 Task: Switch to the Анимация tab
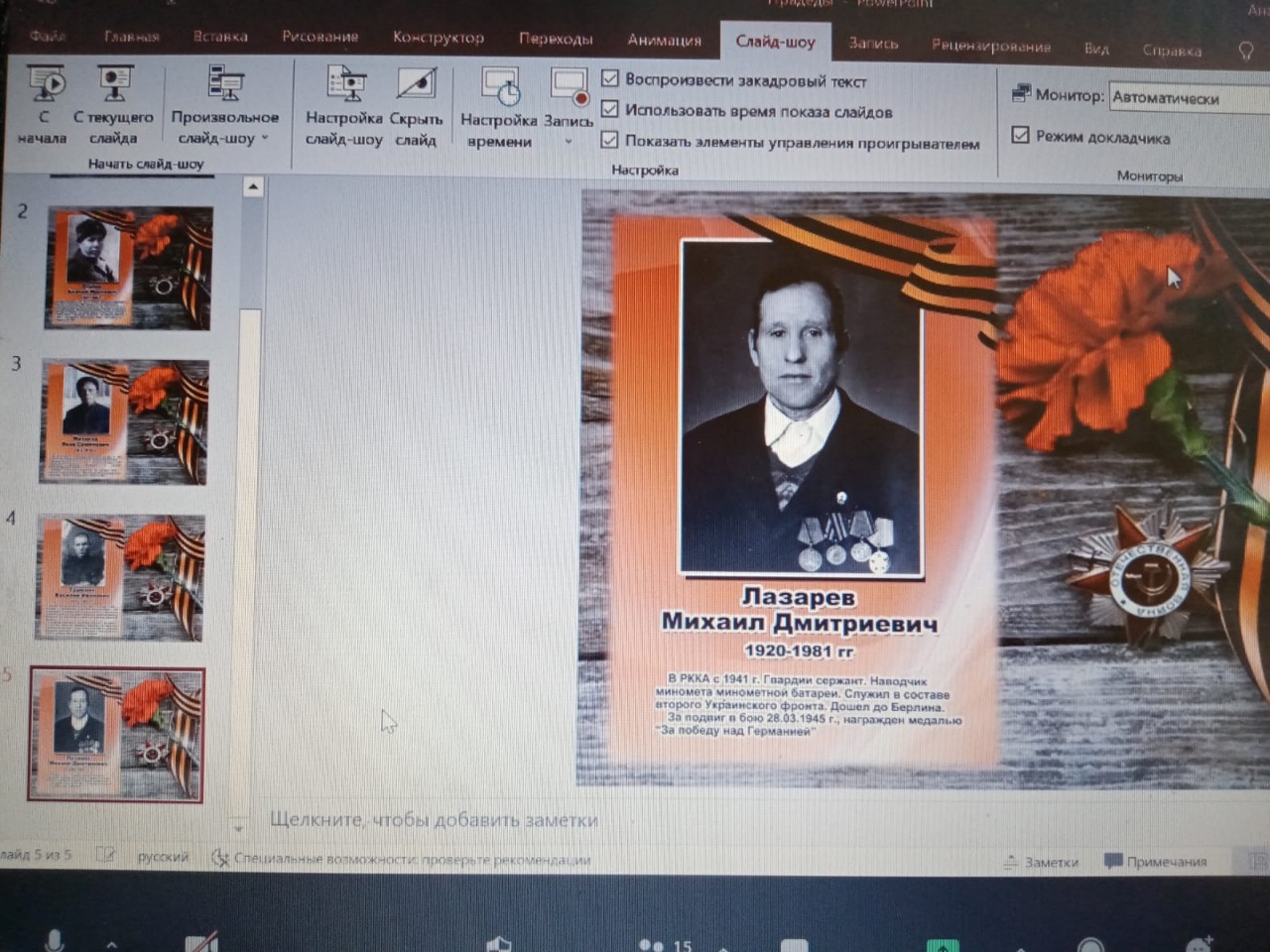(x=664, y=41)
